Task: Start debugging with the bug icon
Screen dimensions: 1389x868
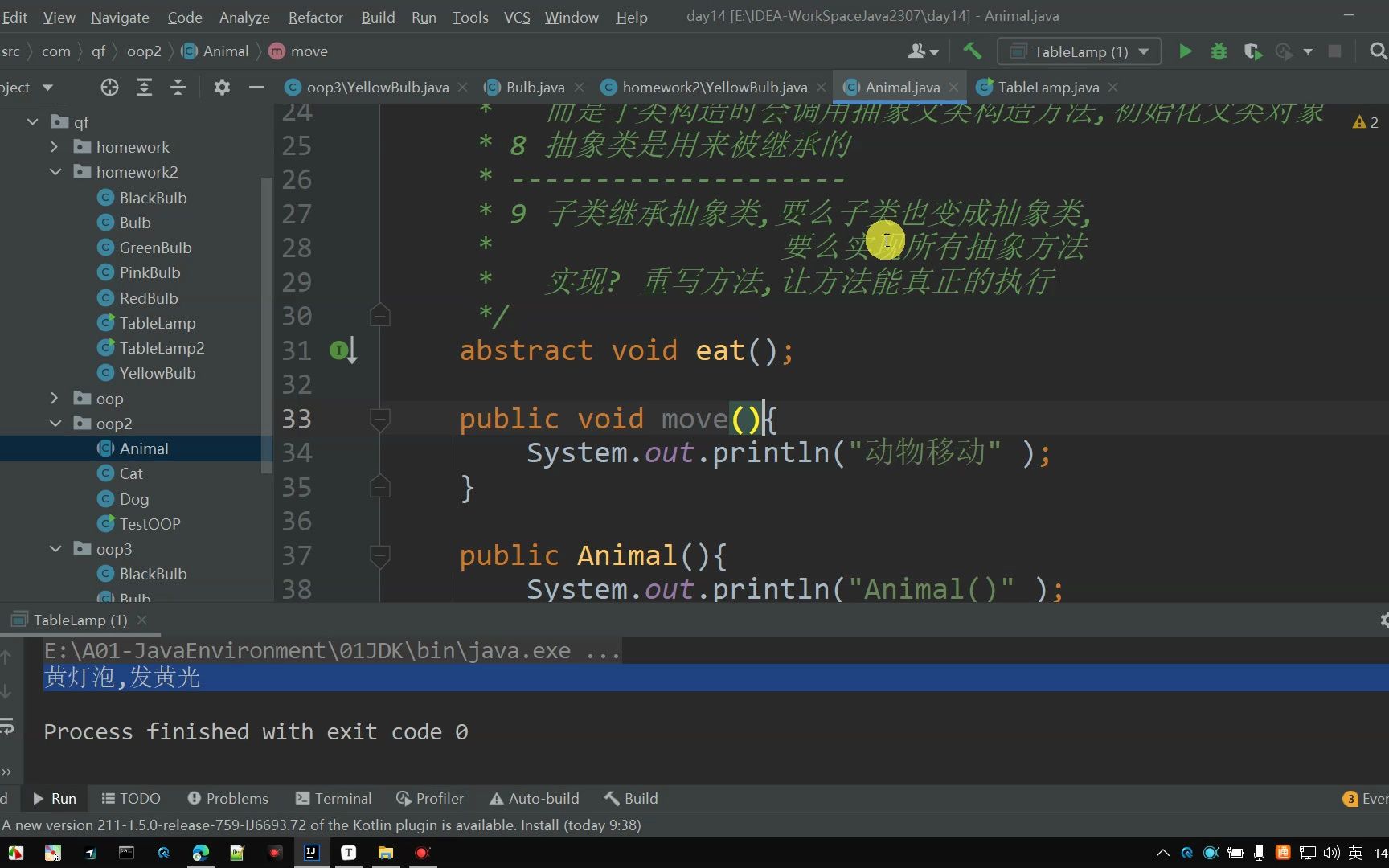Action: (1219, 51)
